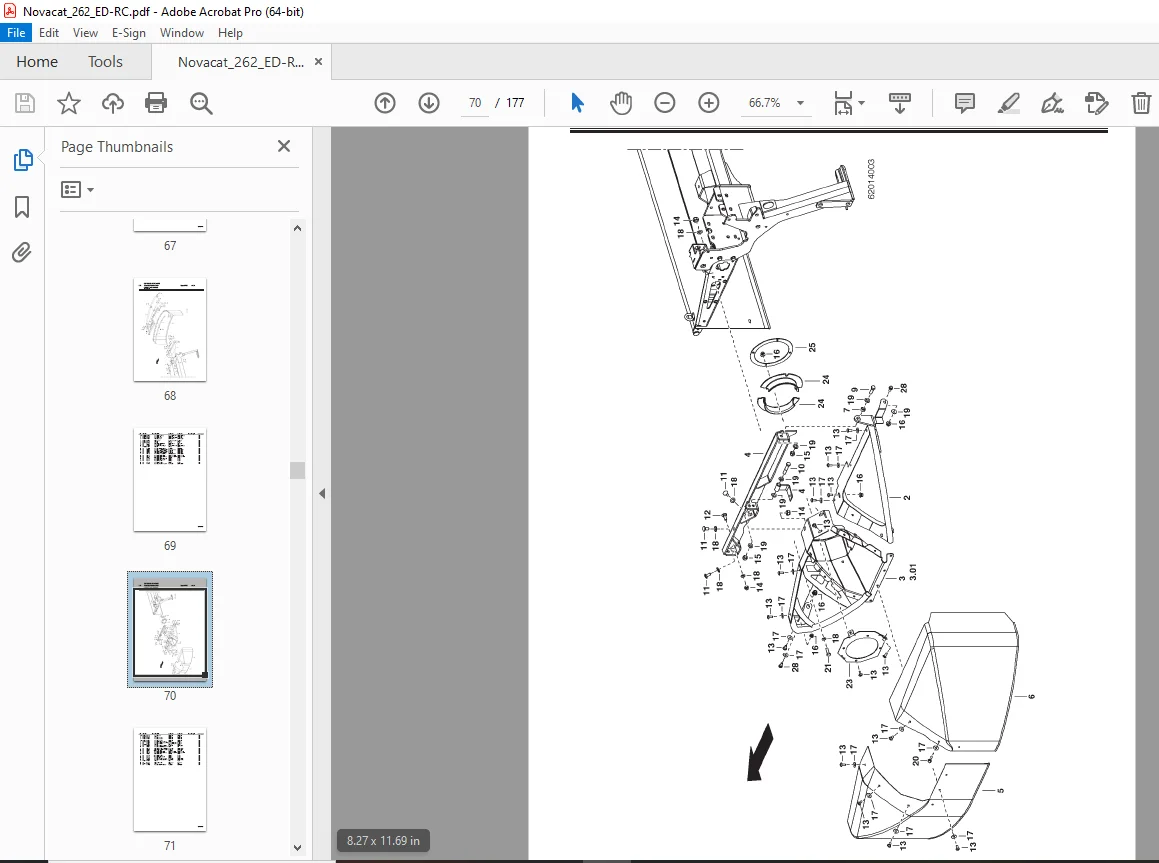
Task: Open the Edit menu
Action: [x=49, y=33]
